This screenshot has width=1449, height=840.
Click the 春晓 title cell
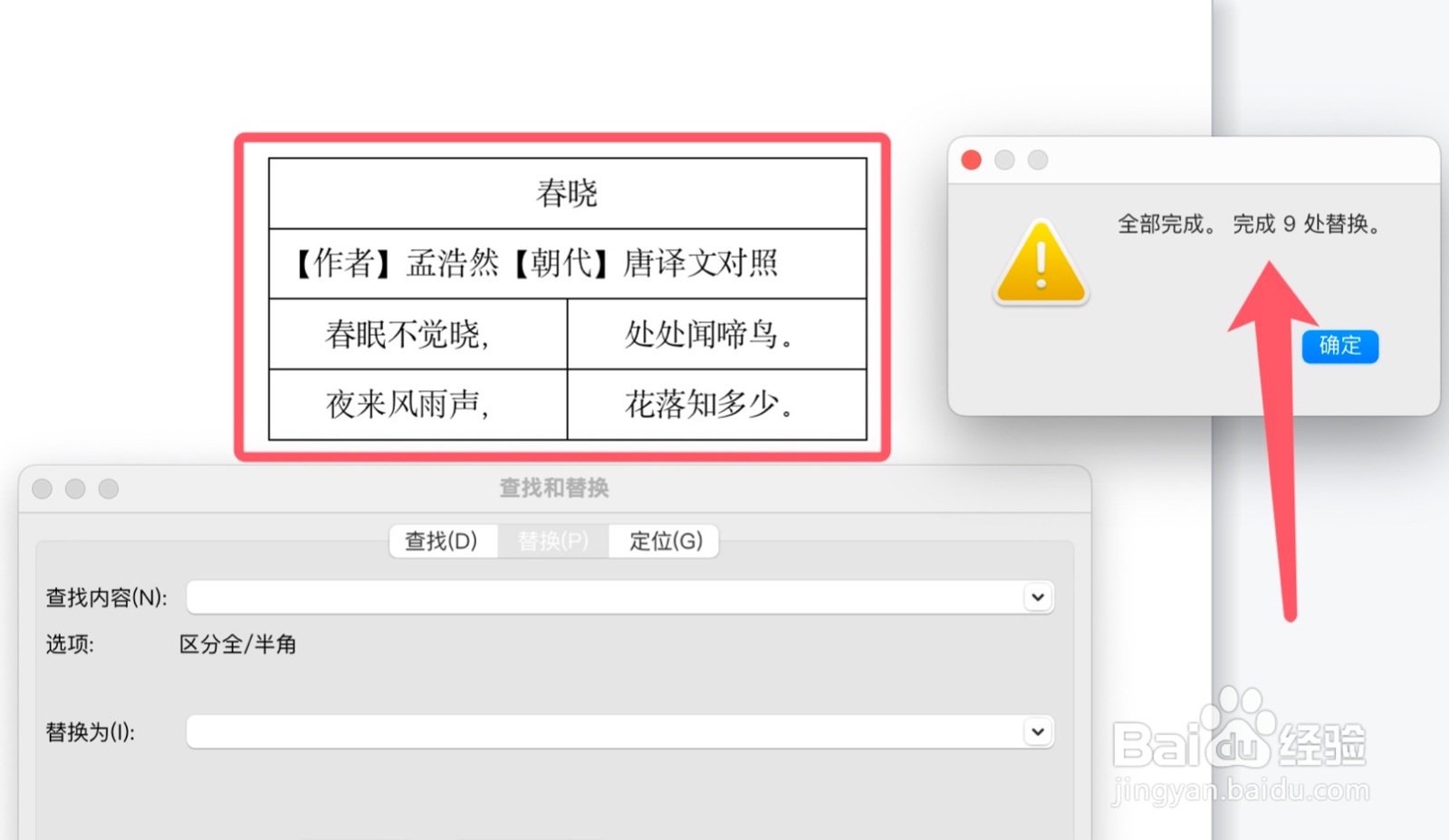568,194
